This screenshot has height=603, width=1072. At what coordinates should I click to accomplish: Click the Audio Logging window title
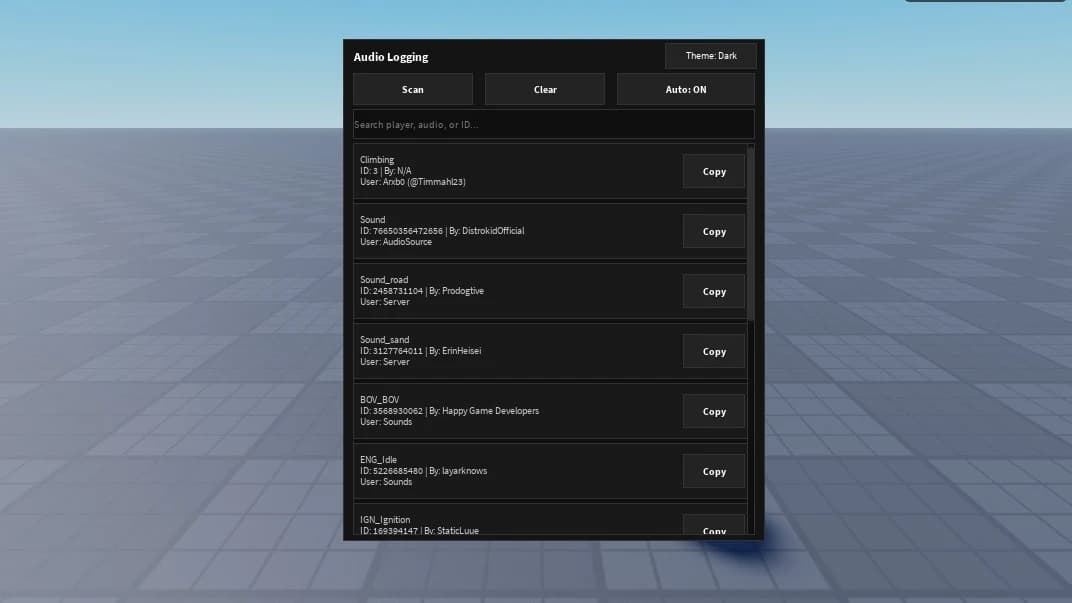tap(390, 57)
